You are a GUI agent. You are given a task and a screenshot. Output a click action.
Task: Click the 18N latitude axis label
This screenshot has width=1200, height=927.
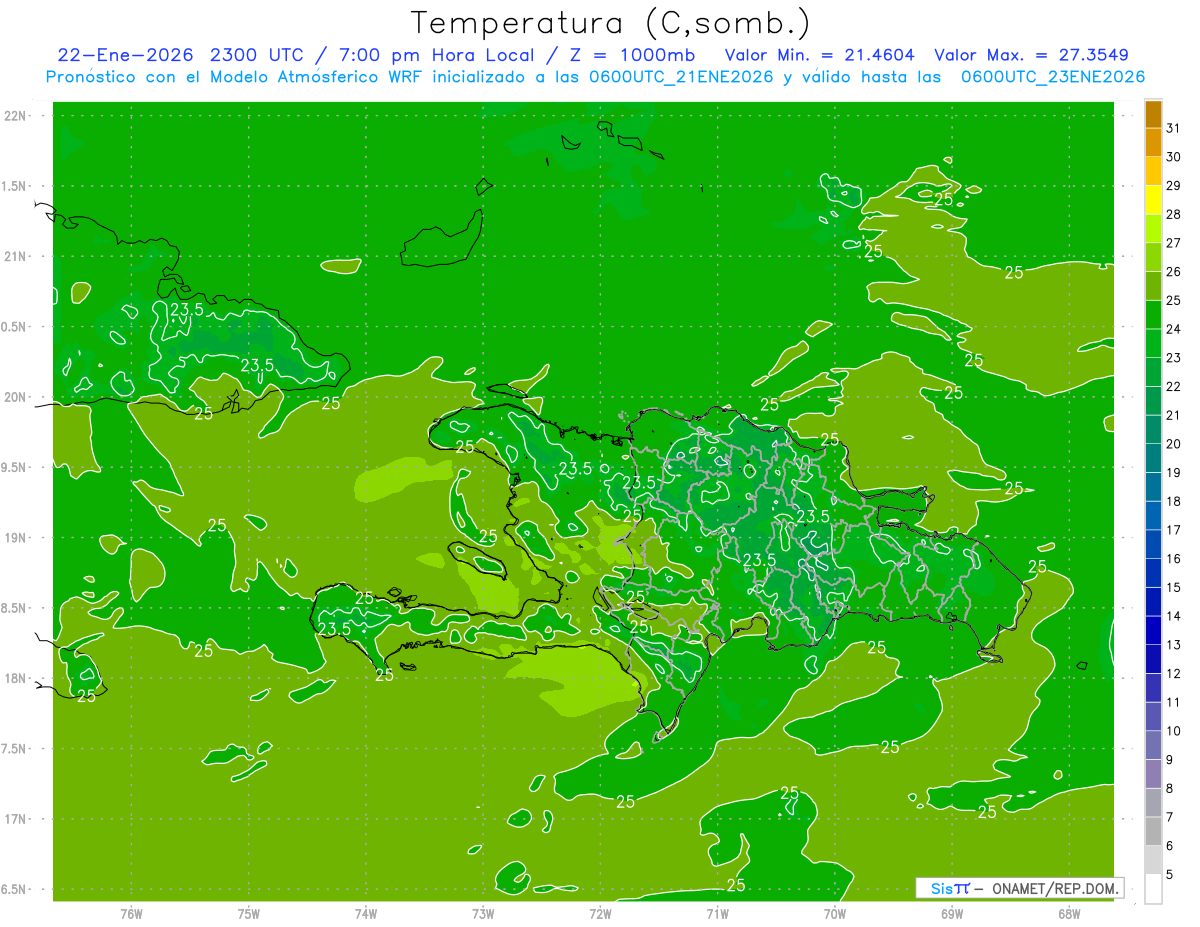(16, 678)
